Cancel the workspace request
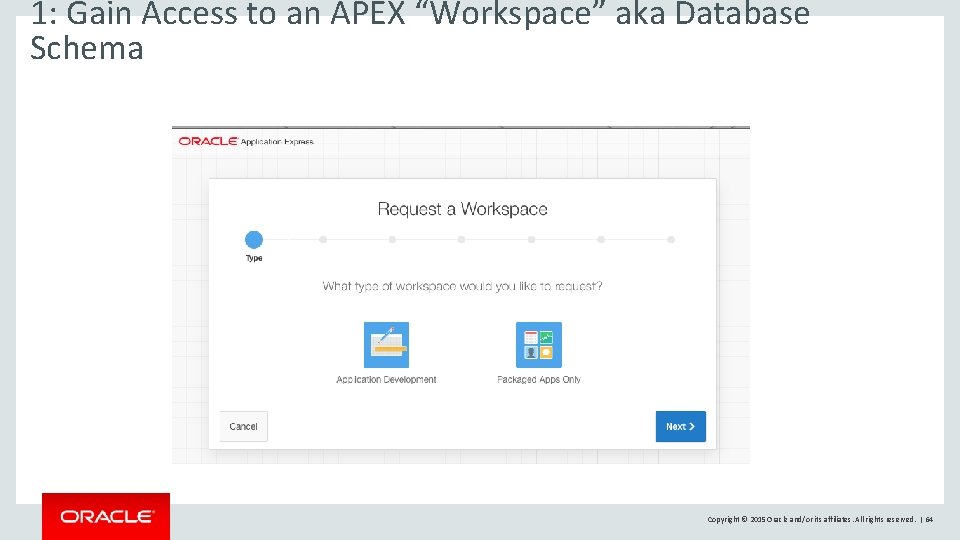Viewport: 960px width, 540px height. click(x=243, y=426)
